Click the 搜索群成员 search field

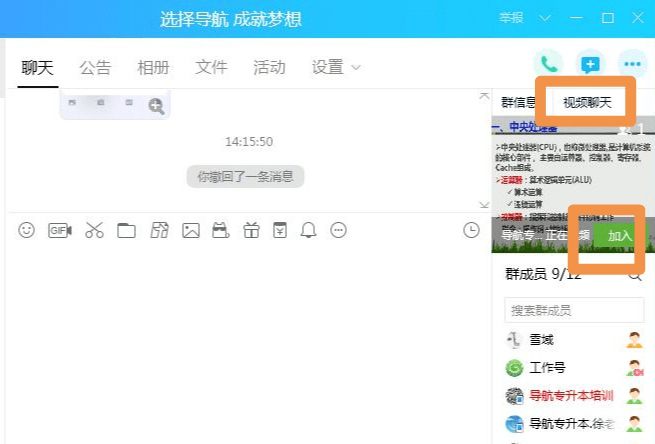[x=565, y=311]
